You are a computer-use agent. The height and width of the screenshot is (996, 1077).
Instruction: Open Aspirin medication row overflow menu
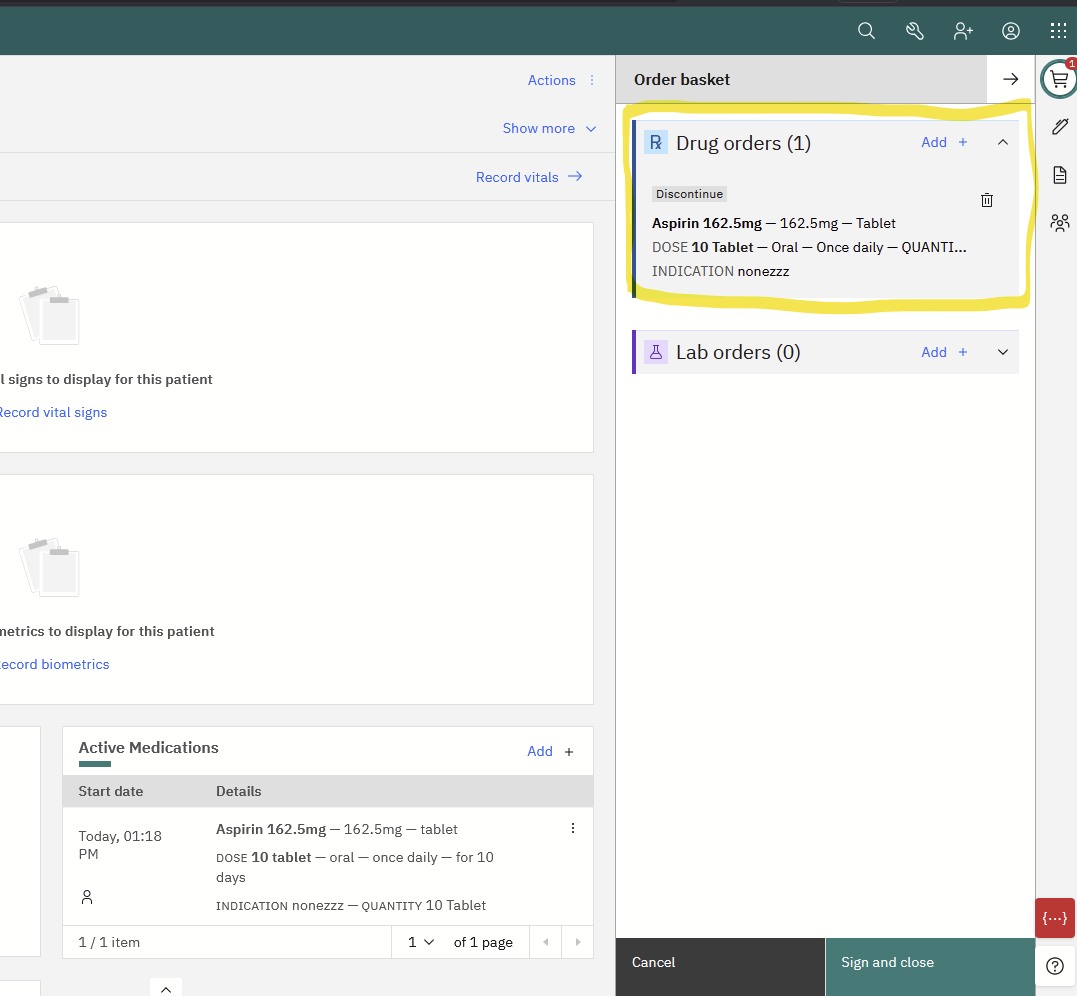tap(573, 828)
